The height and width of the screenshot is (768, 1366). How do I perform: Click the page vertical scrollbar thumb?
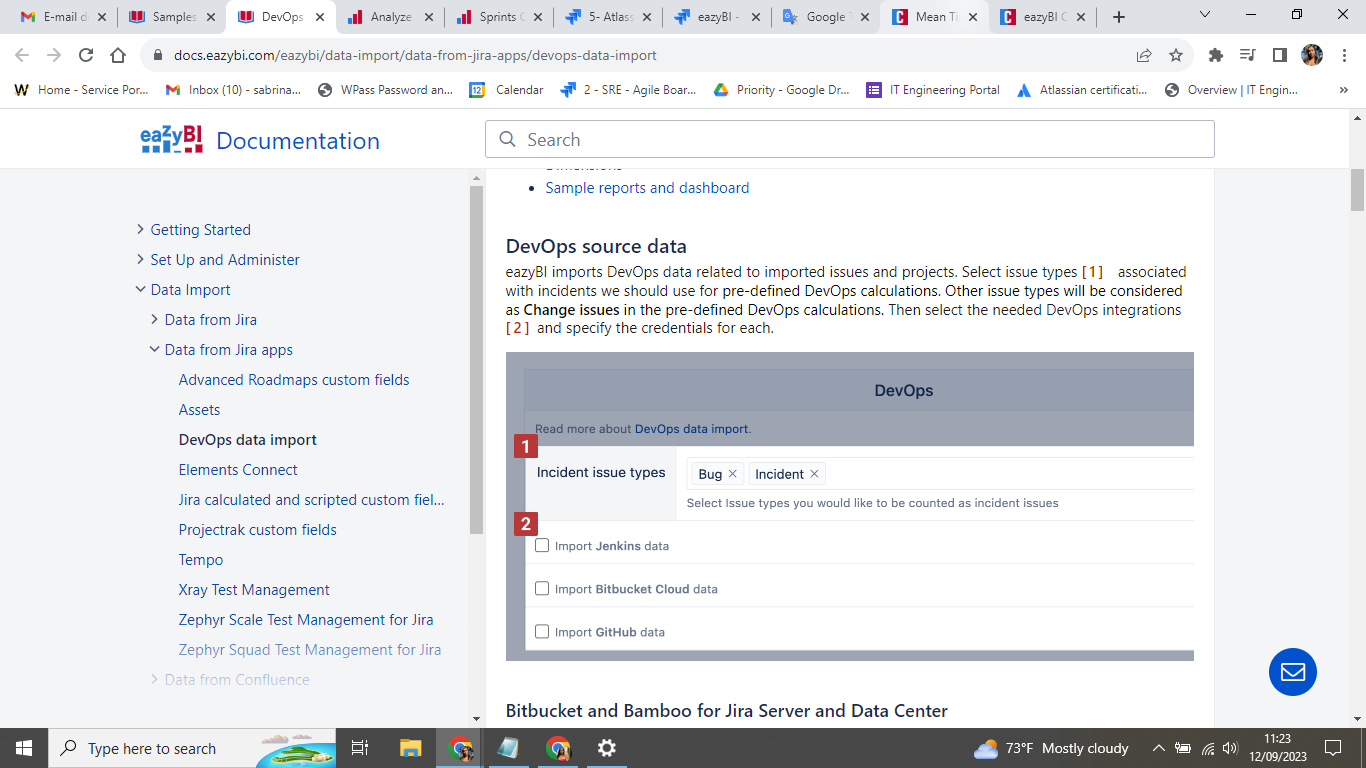(x=1357, y=190)
